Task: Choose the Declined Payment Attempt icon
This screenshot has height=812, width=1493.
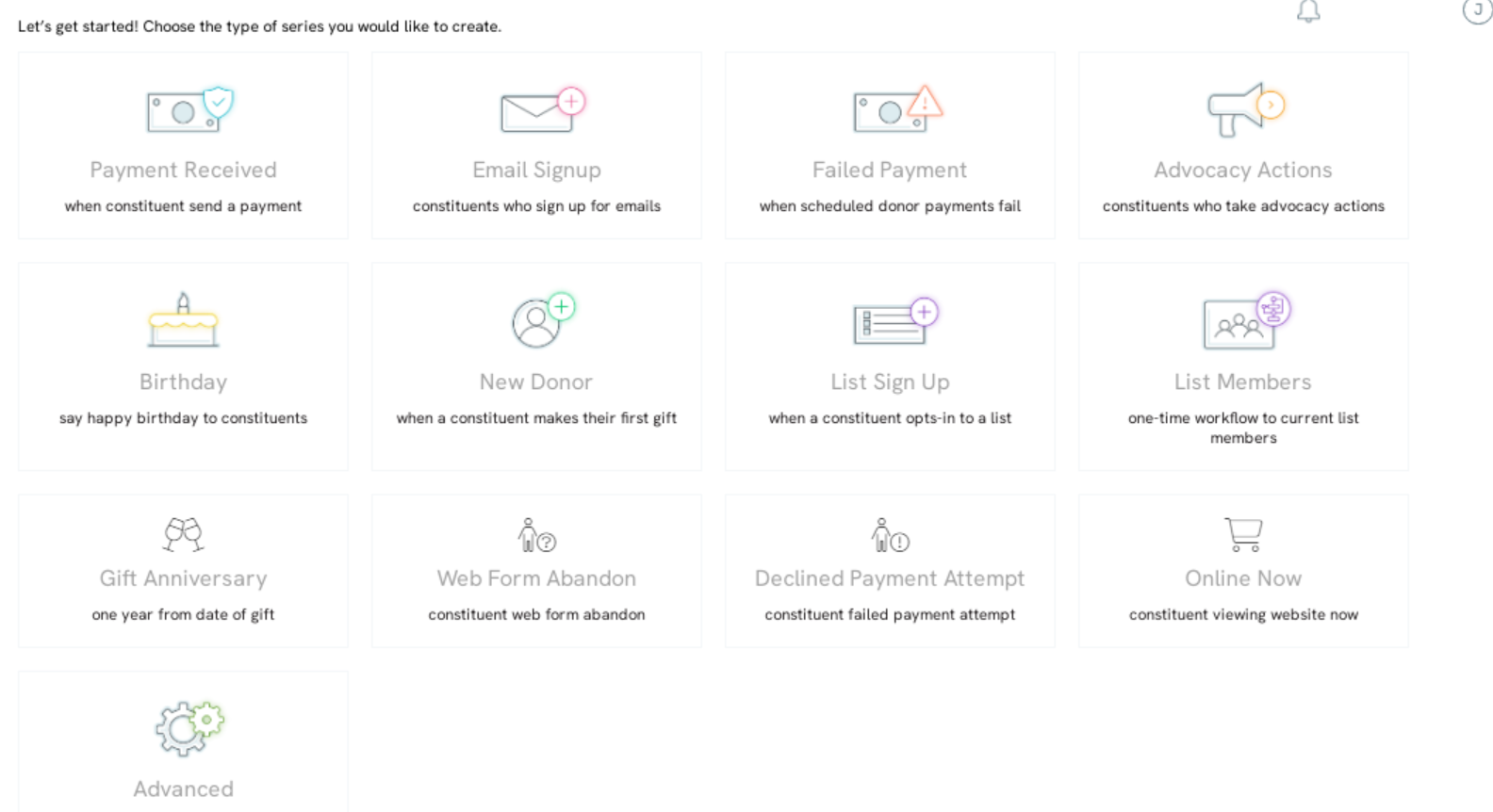Action: (890, 534)
